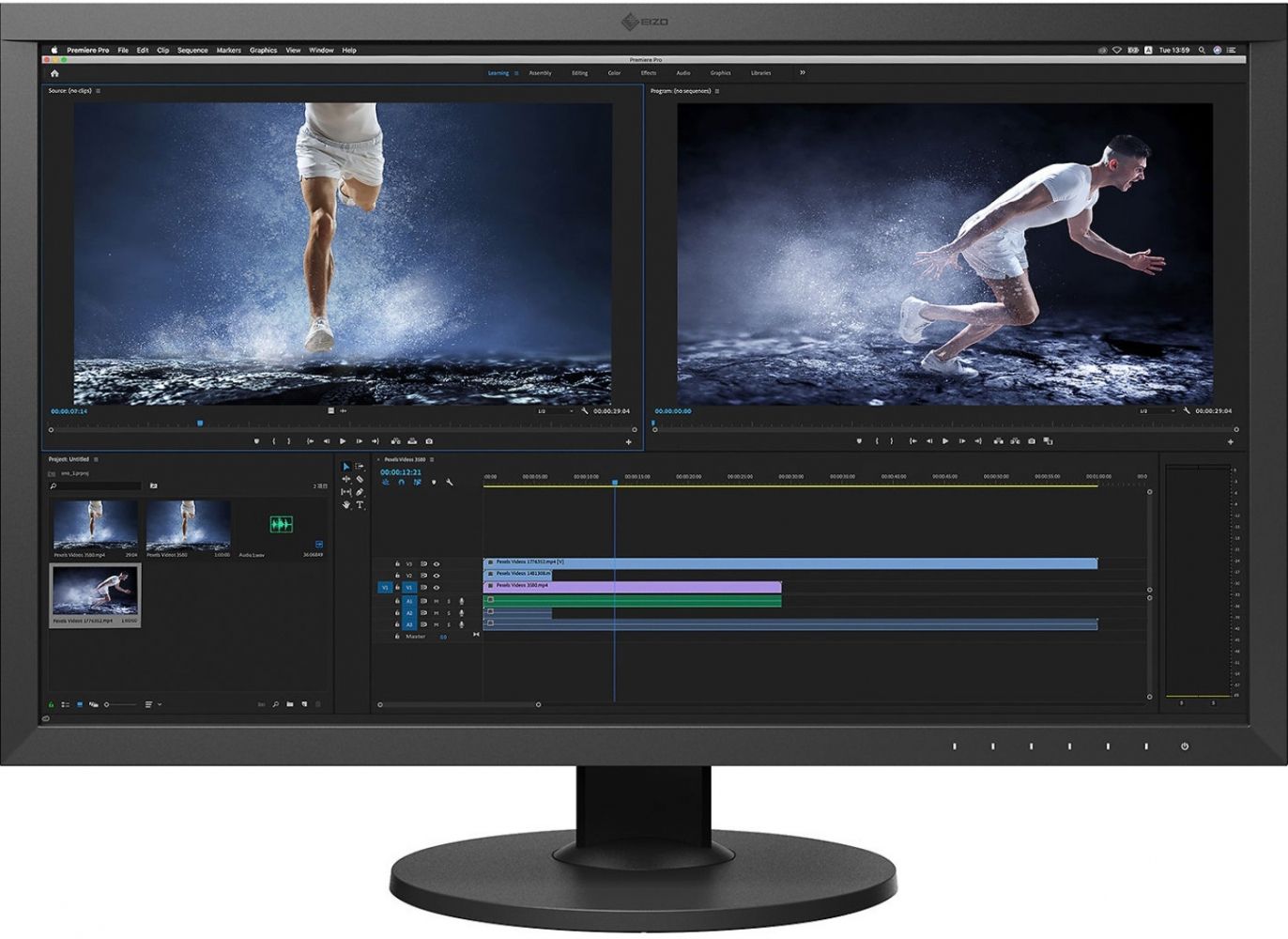
Task: Click the Source monitor button editor plus
Action: (629, 442)
